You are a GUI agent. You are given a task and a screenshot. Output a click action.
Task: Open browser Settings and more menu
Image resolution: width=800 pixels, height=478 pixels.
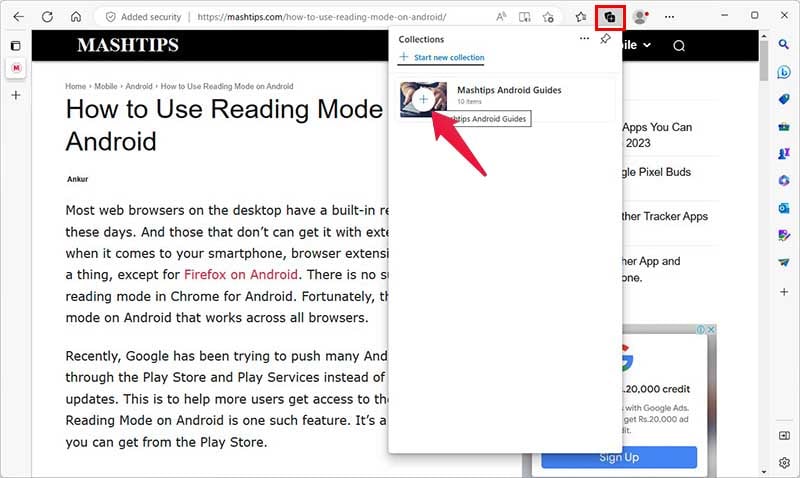pyautogui.click(x=669, y=17)
